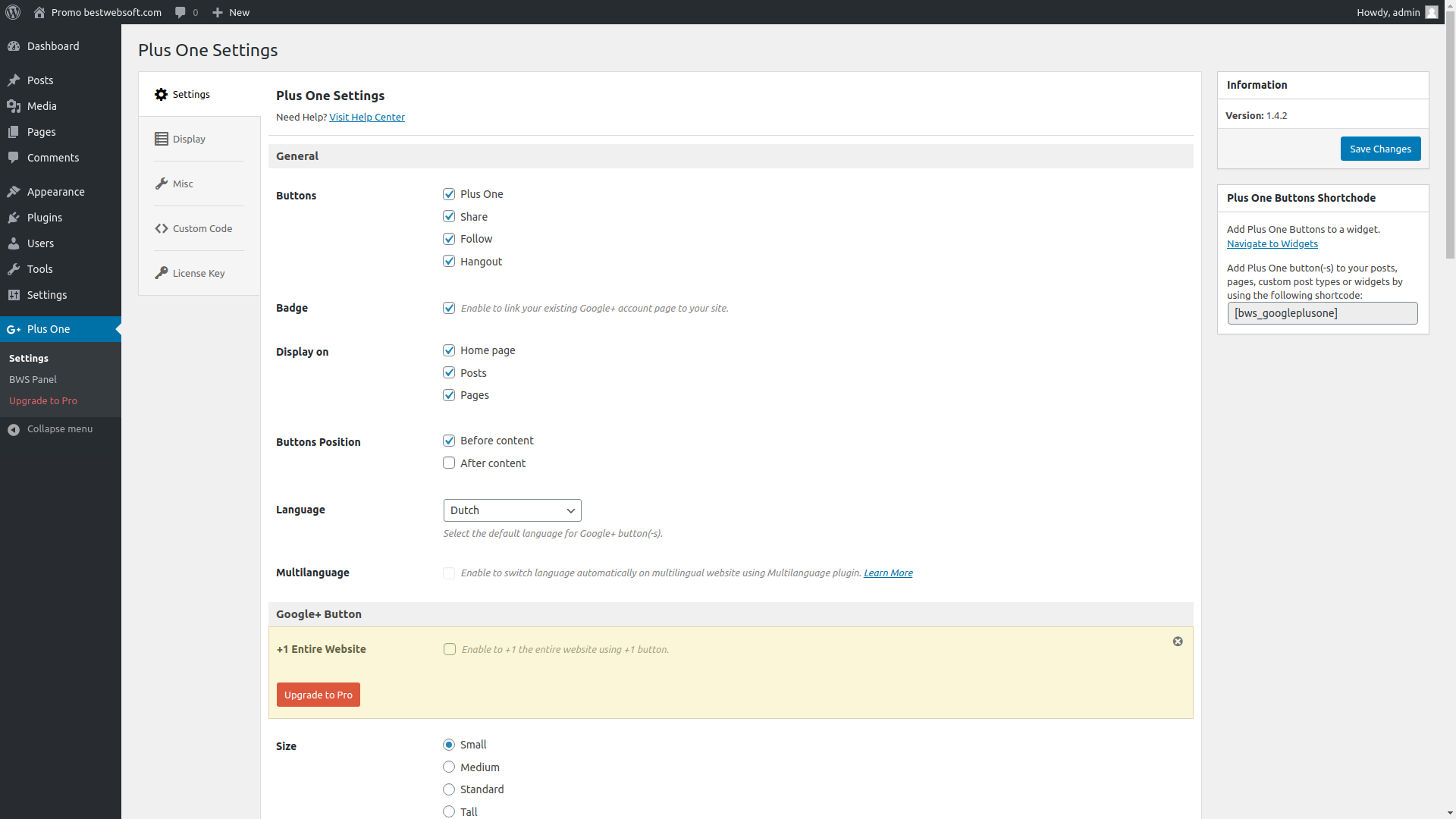This screenshot has height=819, width=1456.
Task: Click the sidebar Settings sliders icon
Action: coord(14,295)
